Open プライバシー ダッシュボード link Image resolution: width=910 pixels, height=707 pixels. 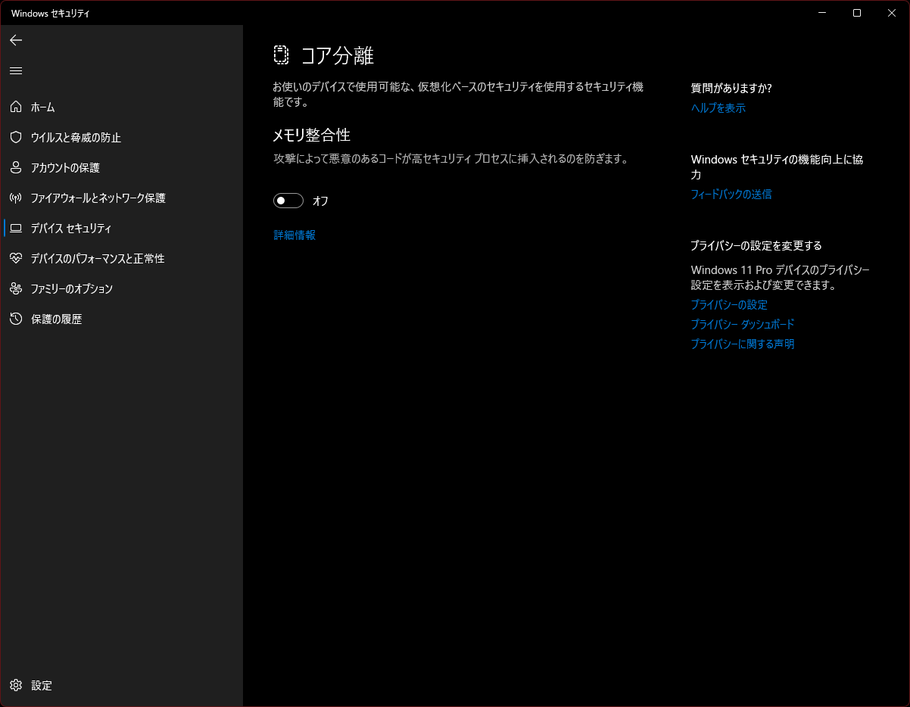[x=742, y=324]
